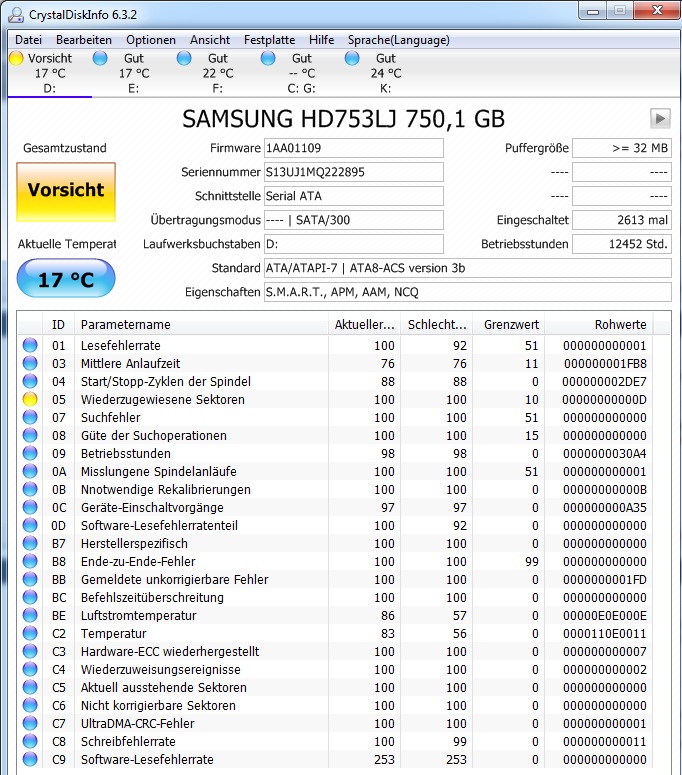
Task: Select the Nicht korrigierbare Sektoren row text
Action: coord(158,705)
